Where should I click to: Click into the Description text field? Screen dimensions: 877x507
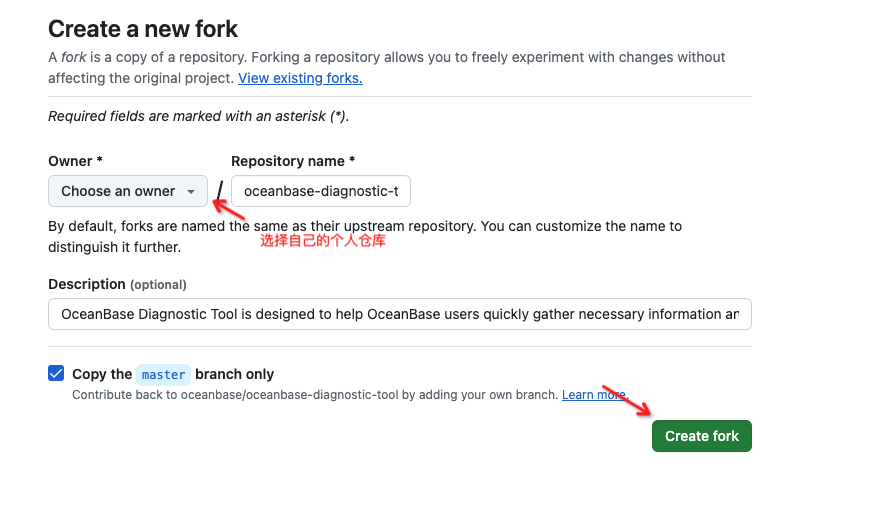tap(399, 314)
